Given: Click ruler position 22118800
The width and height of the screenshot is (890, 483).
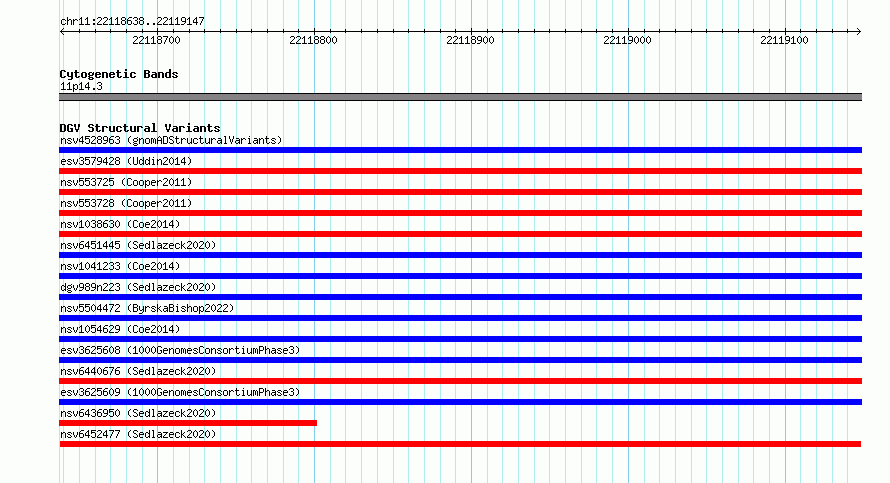Looking at the screenshot, I should 313,40.
